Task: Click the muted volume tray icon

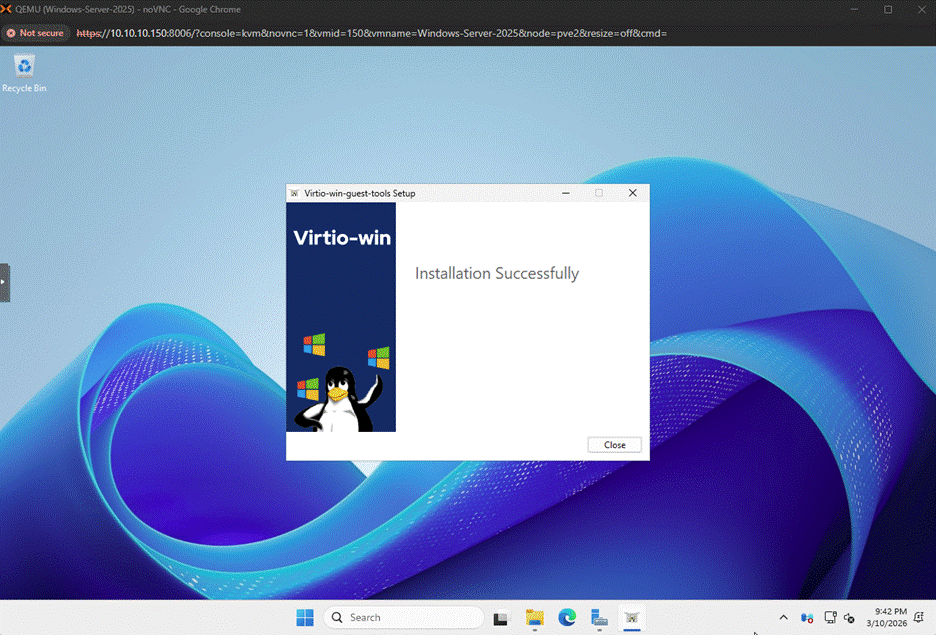Action: coord(849,617)
